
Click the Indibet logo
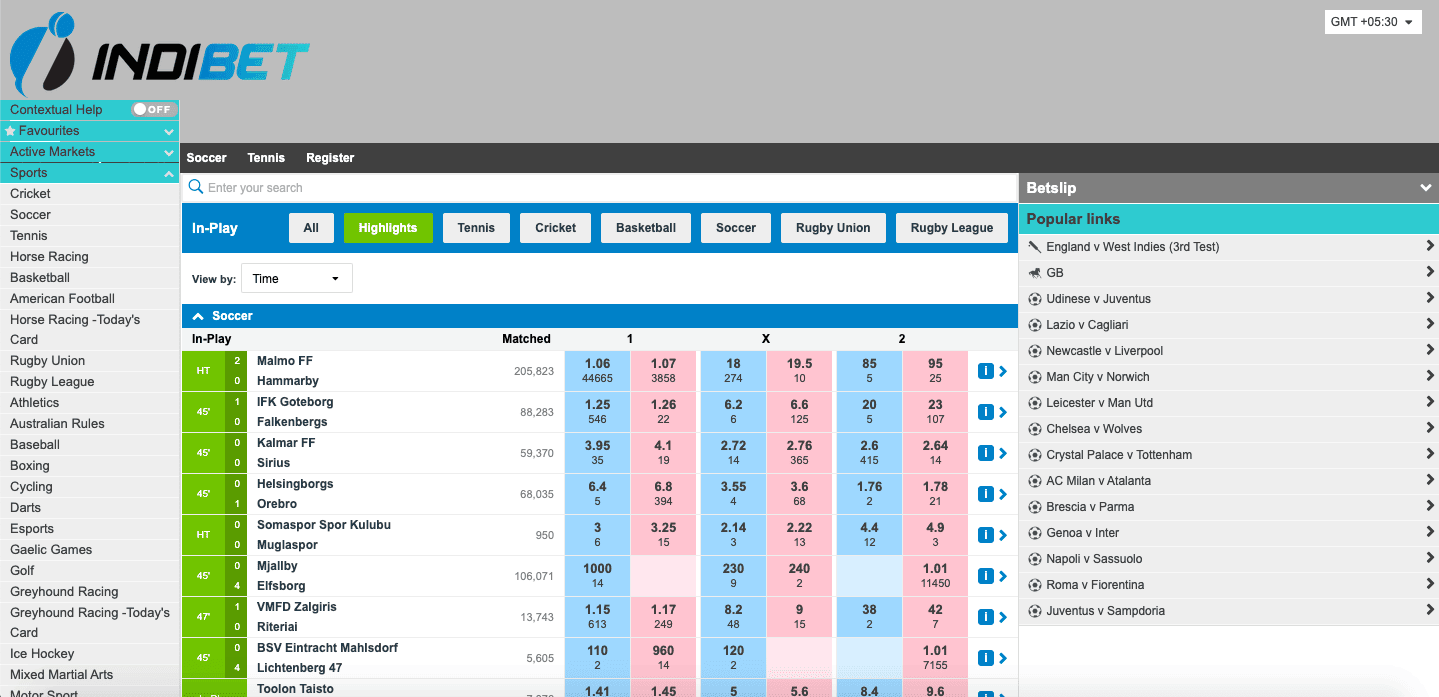point(160,55)
